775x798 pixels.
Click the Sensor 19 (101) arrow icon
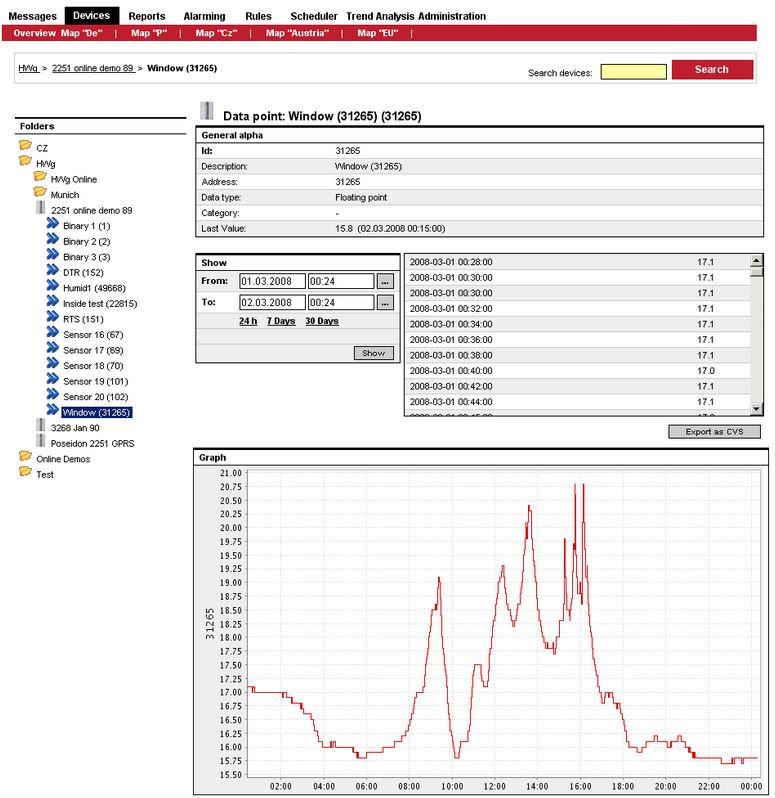[x=52, y=379]
